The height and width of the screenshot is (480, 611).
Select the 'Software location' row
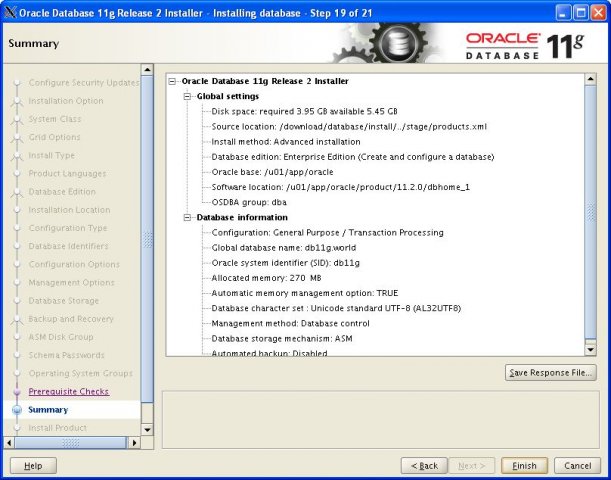[341, 187]
